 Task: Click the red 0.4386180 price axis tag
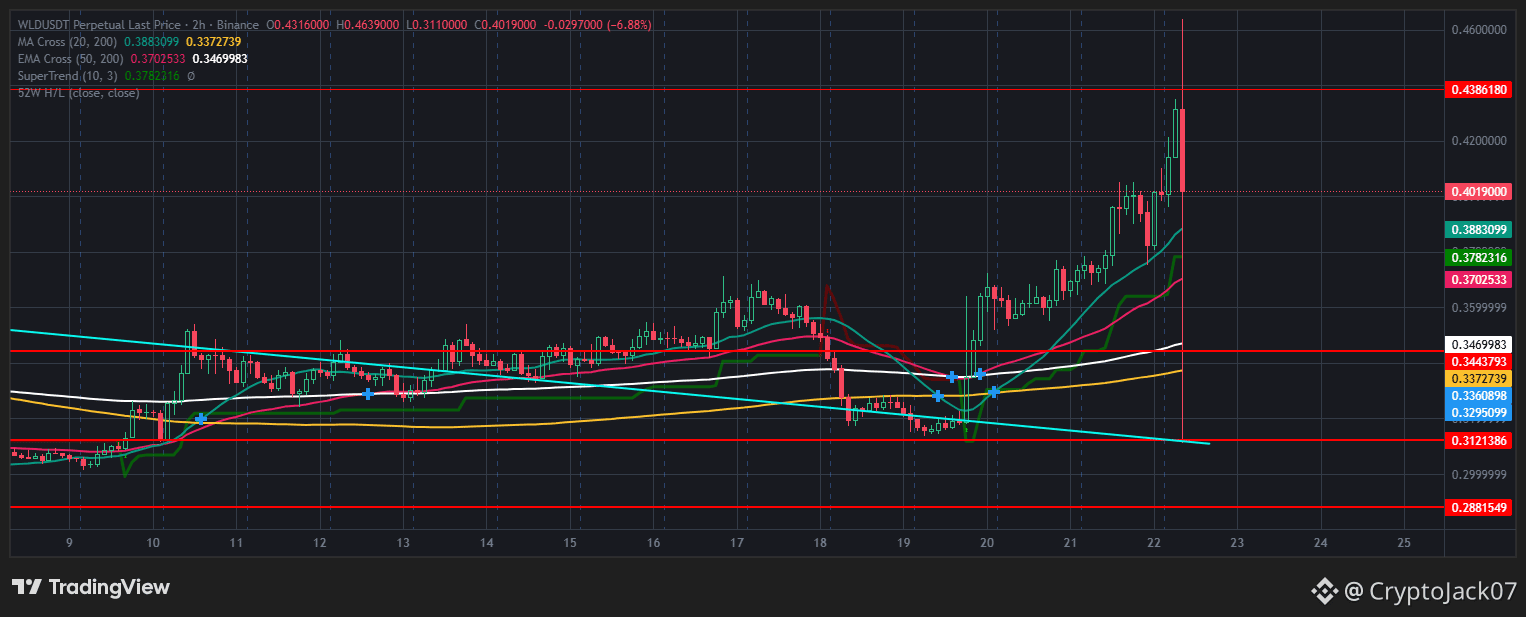1480,90
